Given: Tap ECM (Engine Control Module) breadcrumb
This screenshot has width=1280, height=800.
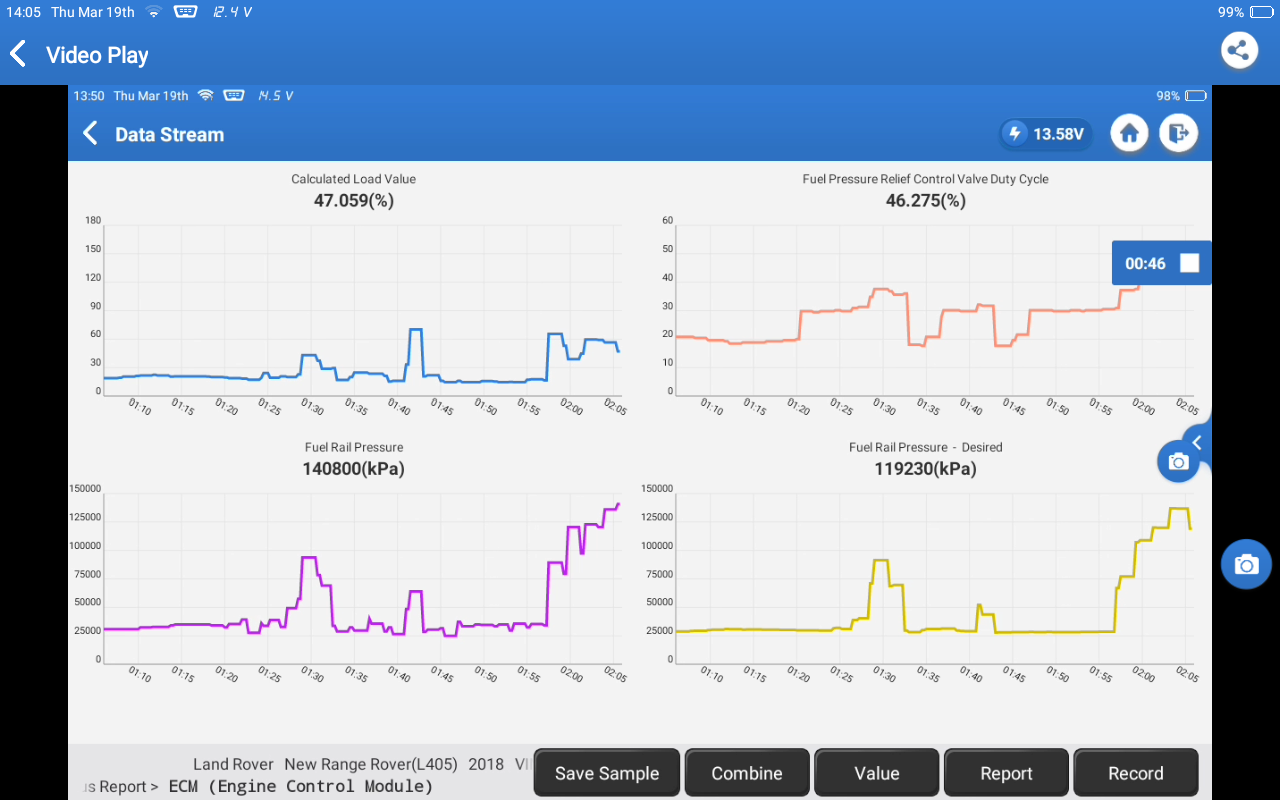Looking at the screenshot, I should coord(300,787).
